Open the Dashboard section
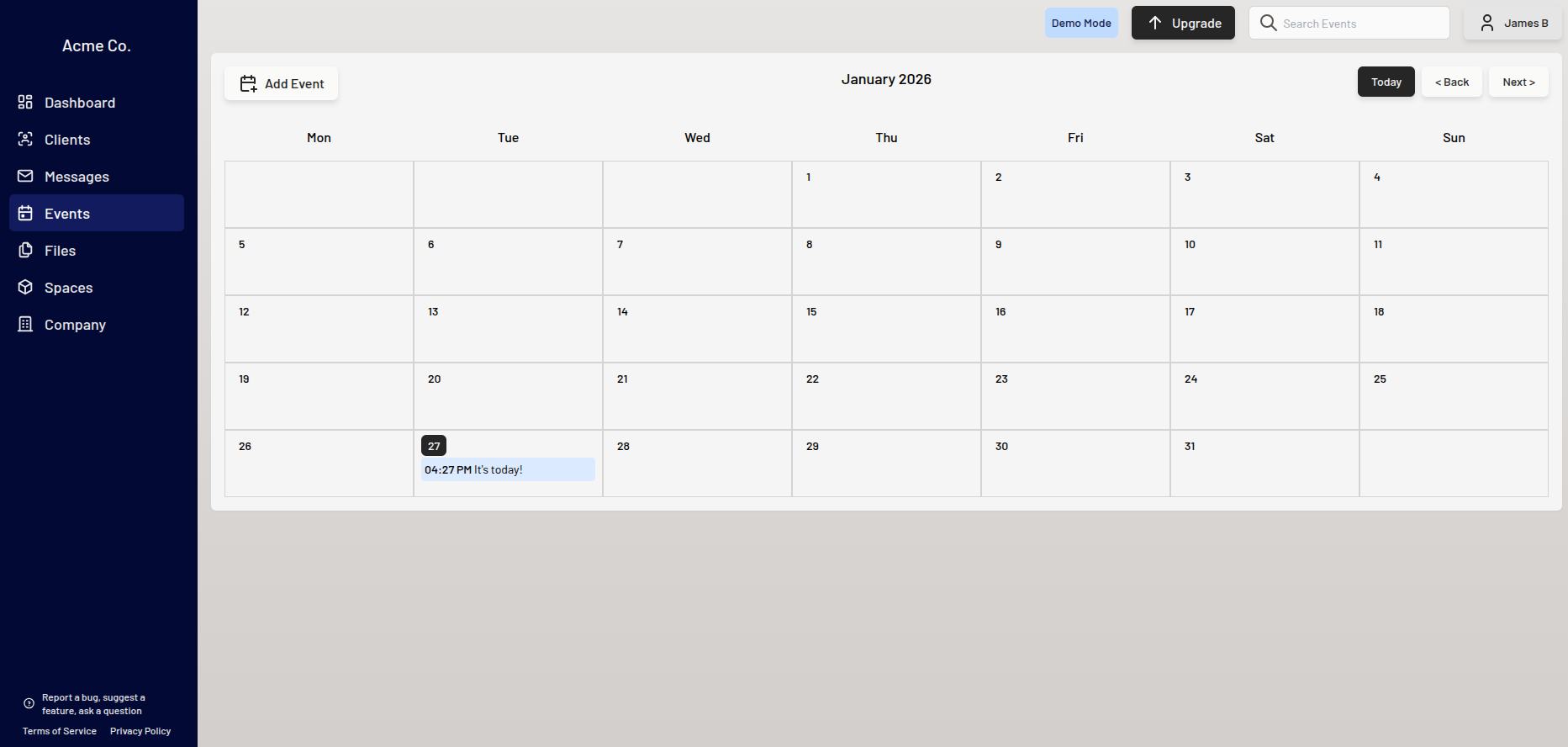The width and height of the screenshot is (1568, 747). (97, 102)
